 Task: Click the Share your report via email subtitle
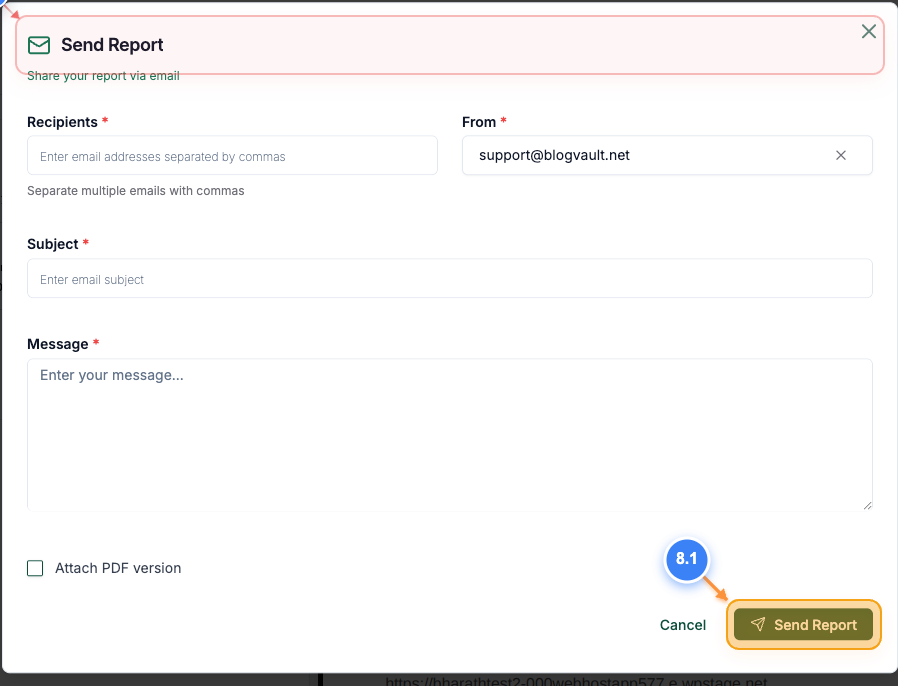point(102,75)
